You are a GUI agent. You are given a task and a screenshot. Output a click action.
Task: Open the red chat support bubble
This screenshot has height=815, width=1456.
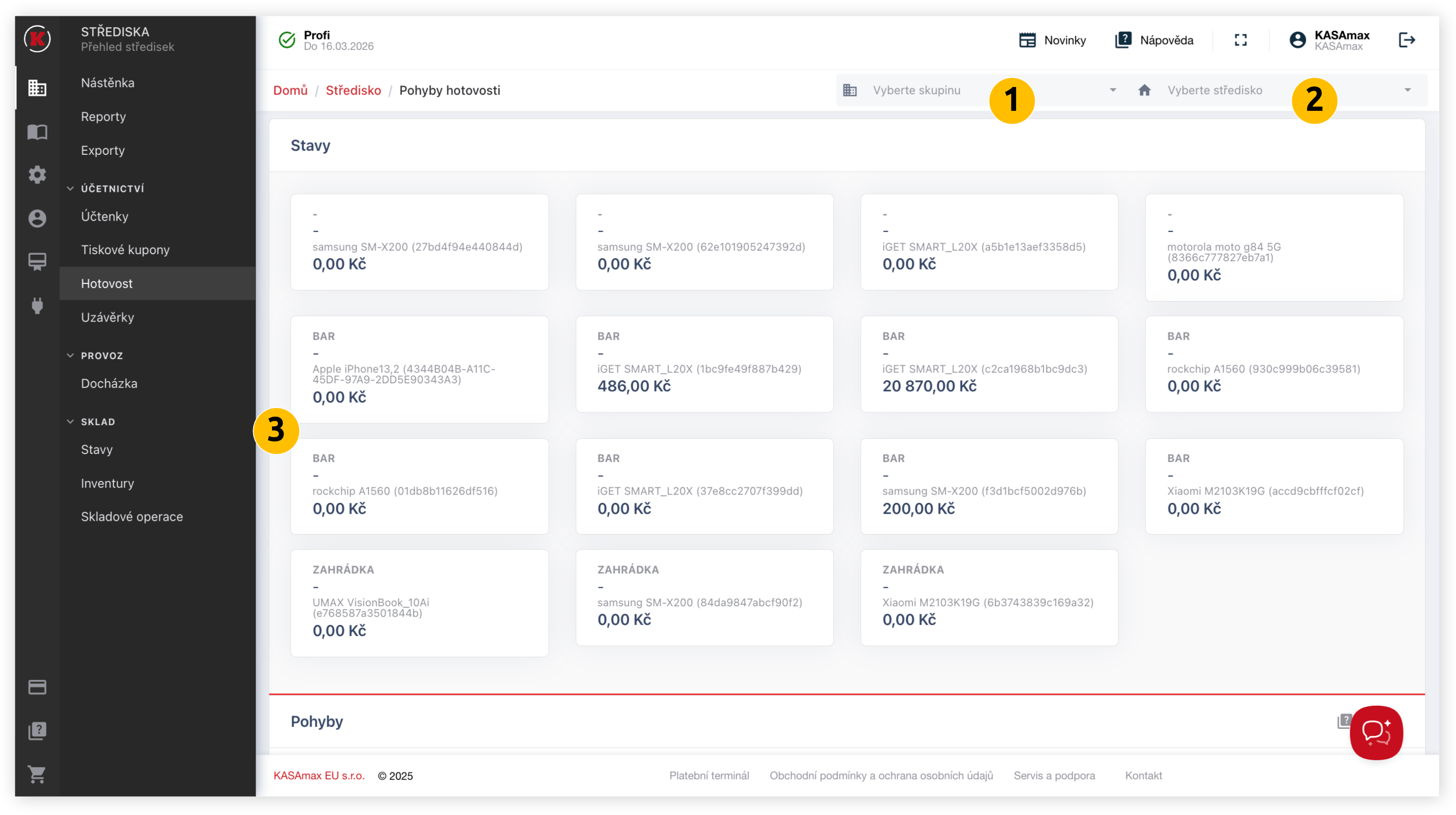point(1376,732)
